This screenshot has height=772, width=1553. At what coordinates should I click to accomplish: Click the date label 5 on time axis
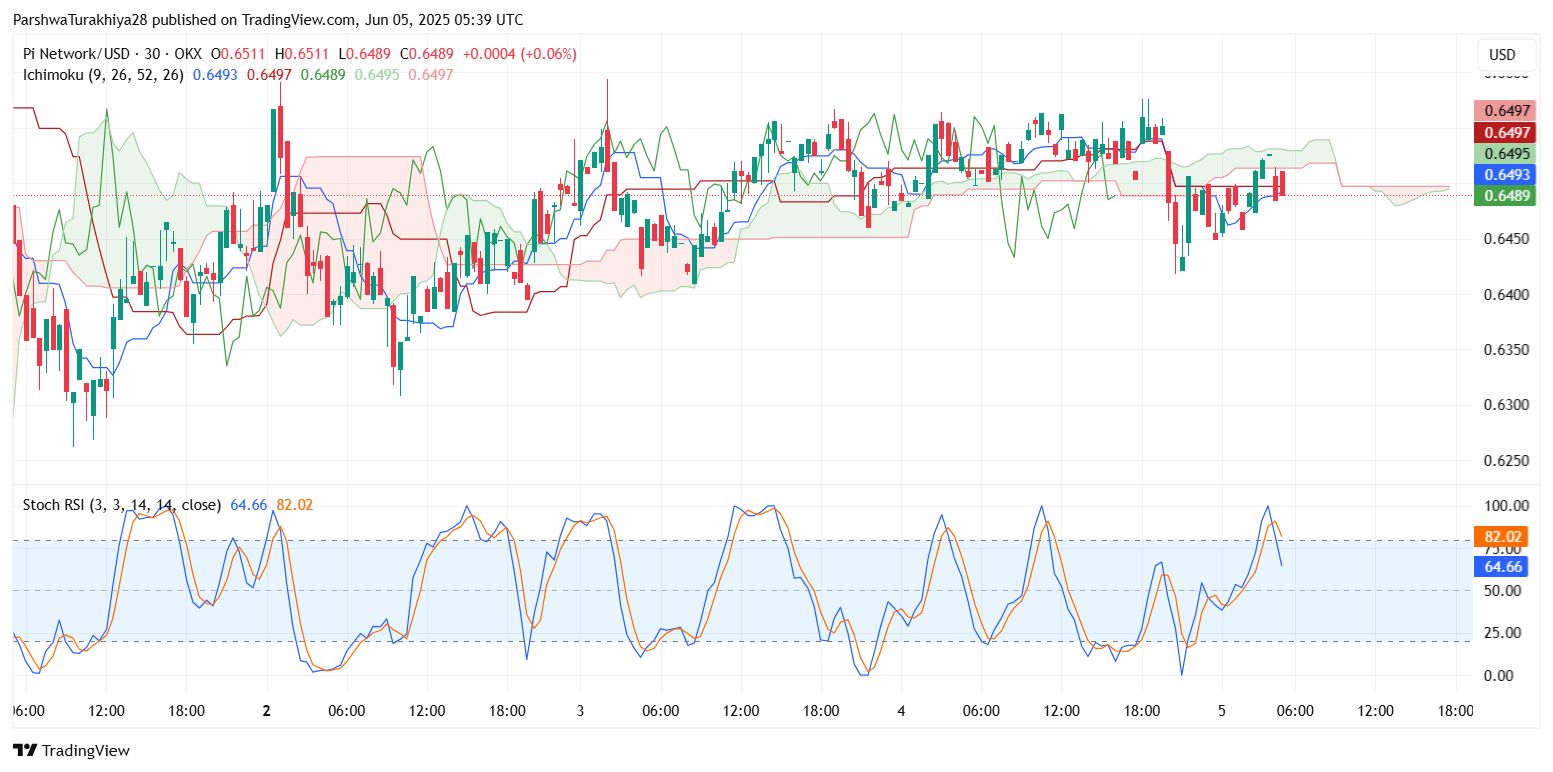pyautogui.click(x=1221, y=711)
